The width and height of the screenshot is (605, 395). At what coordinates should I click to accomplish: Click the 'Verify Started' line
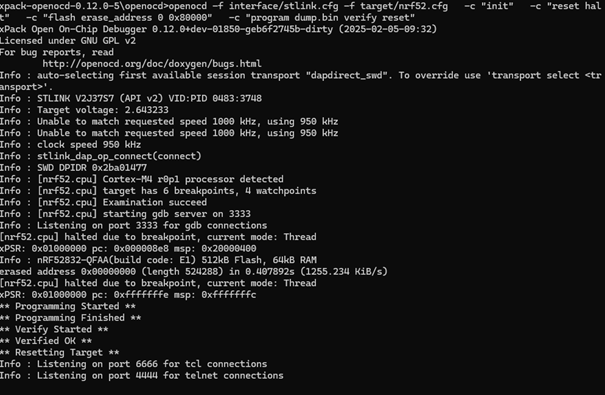54,329
